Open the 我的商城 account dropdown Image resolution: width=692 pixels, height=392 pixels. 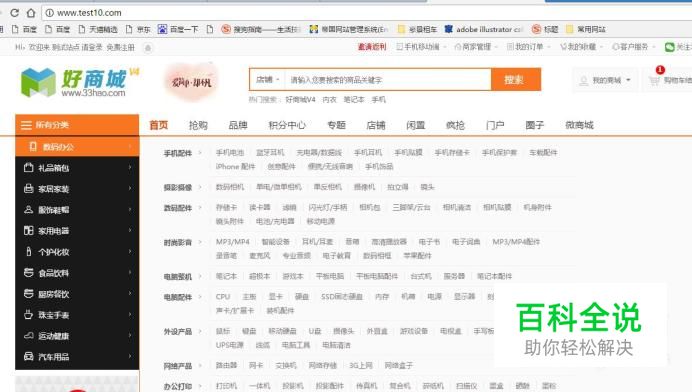coord(606,80)
